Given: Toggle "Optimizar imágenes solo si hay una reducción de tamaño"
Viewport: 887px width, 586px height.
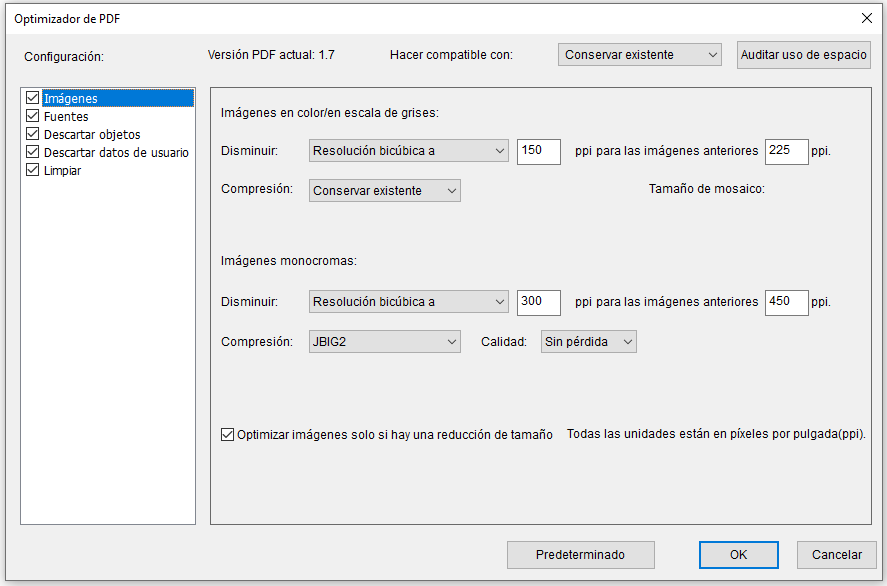Looking at the screenshot, I should (227, 435).
